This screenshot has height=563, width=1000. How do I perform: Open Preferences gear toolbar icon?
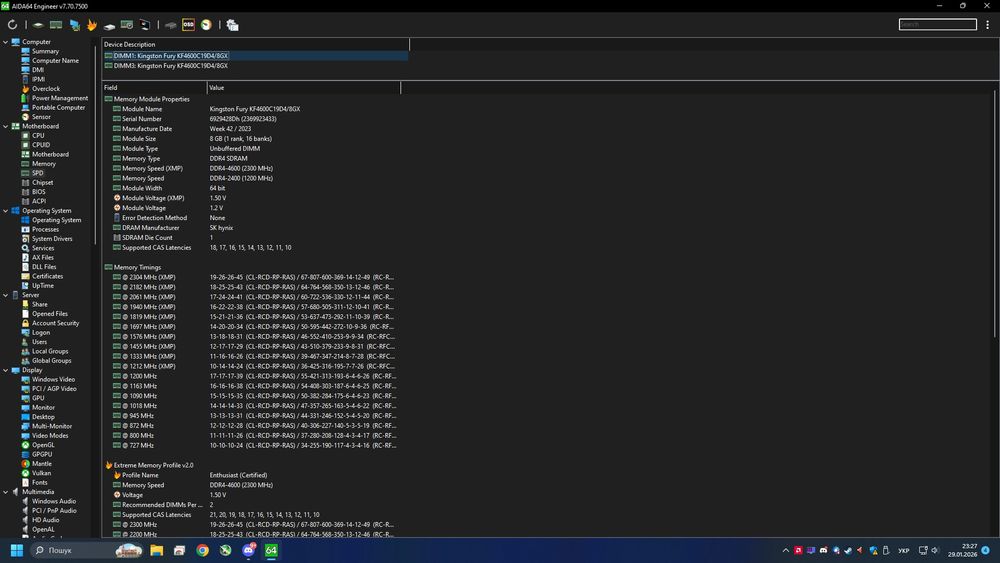pyautogui.click(x=232, y=25)
